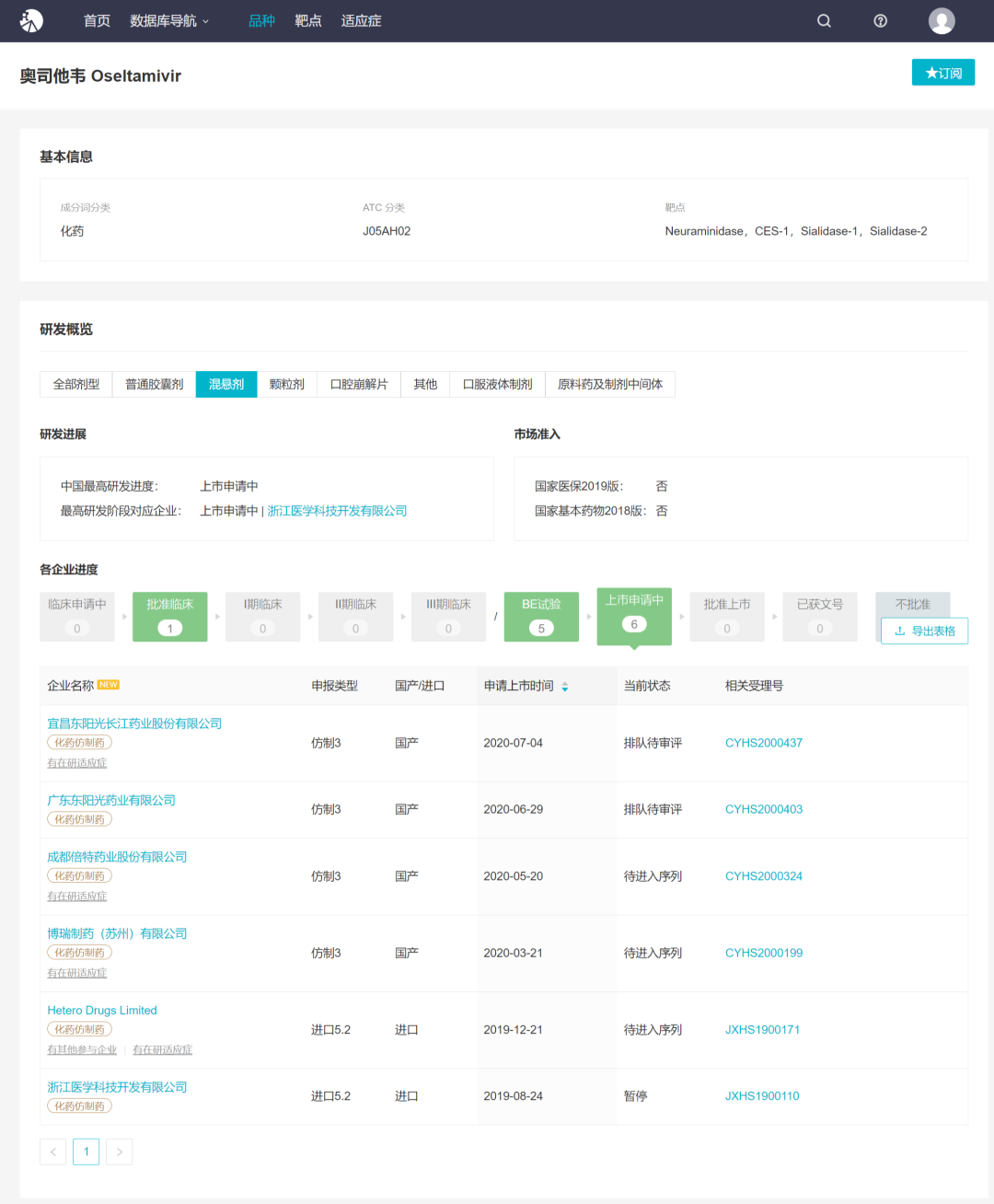Open 宜昌东阳光长江药业股份有限公司 company link
The height and width of the screenshot is (1204, 994).
(x=134, y=724)
